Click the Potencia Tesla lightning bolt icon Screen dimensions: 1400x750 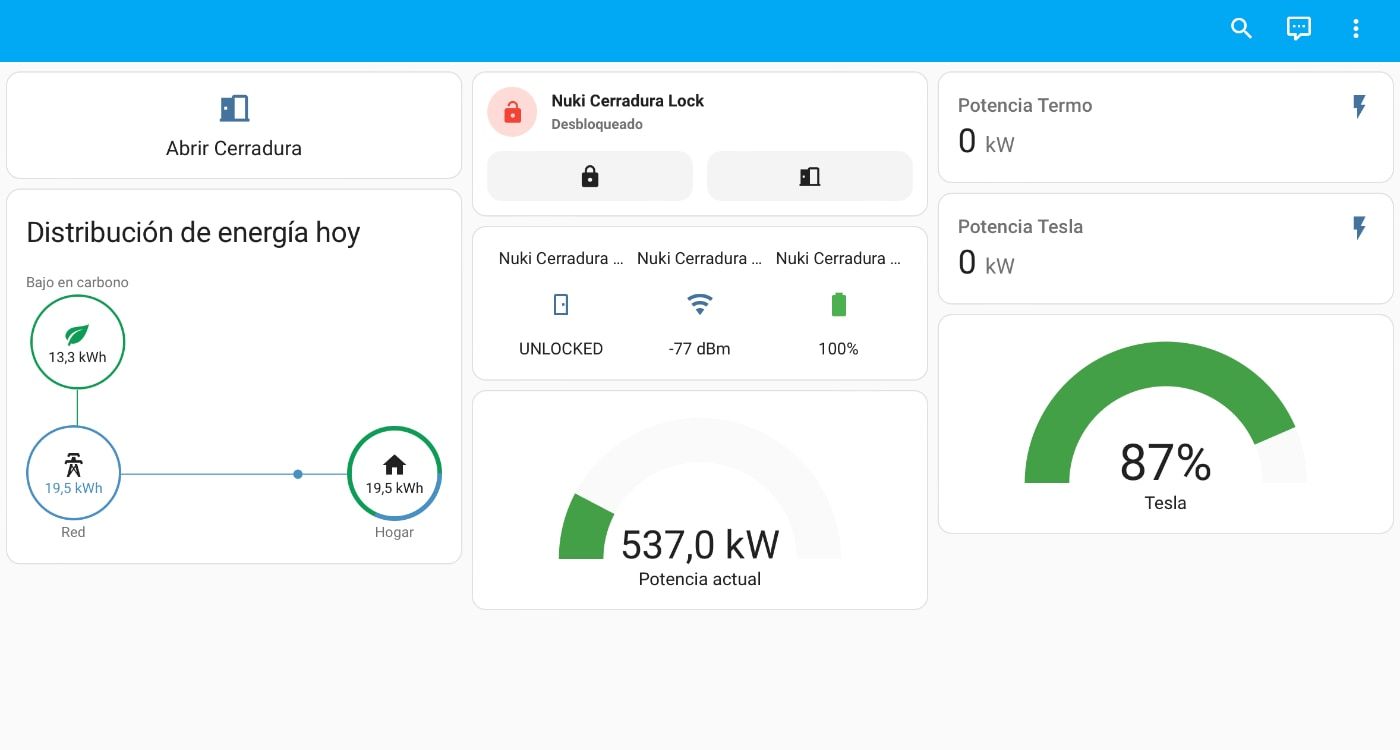tap(1359, 228)
